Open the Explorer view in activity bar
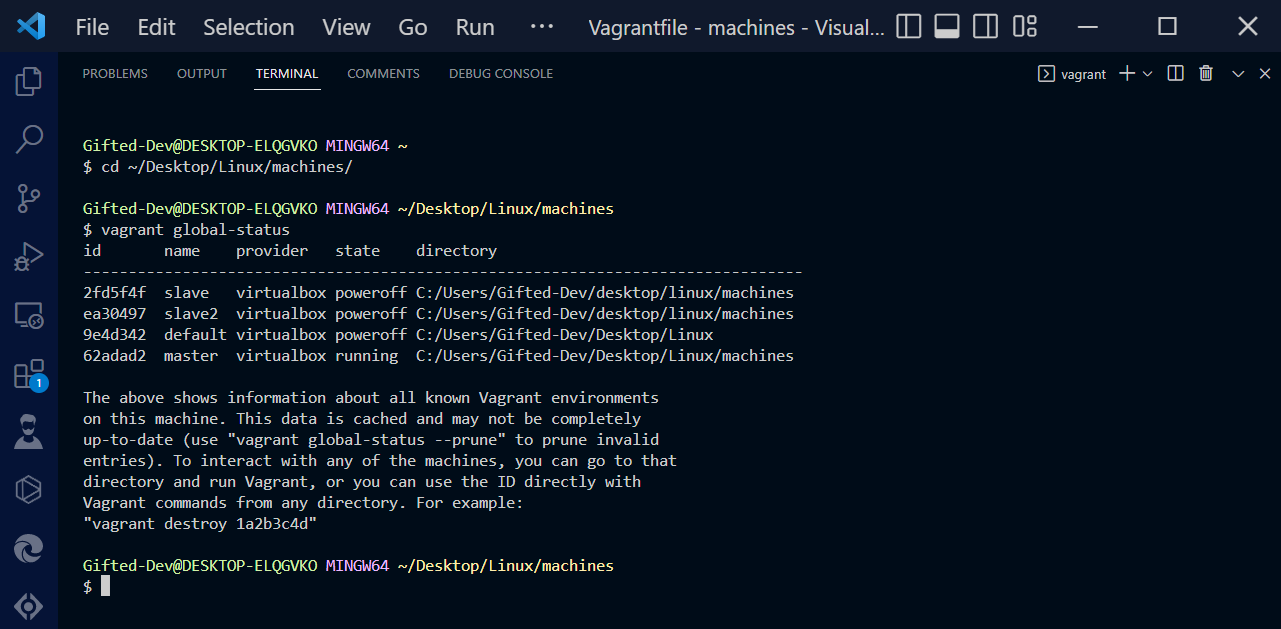Screen dimensions: 1281x629 tap(29, 81)
